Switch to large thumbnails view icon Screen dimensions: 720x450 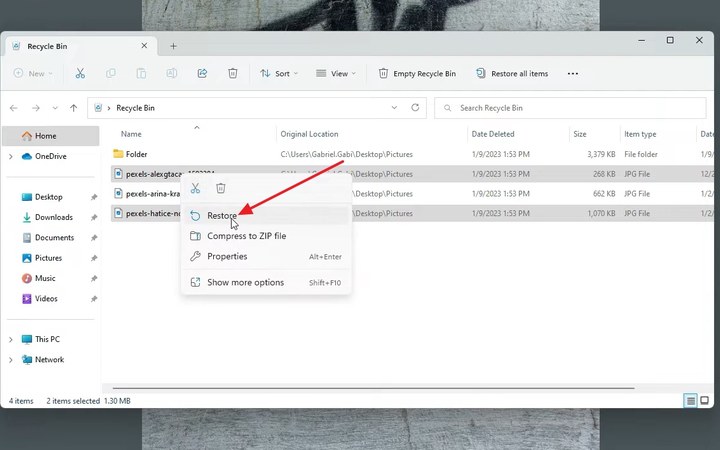click(x=704, y=400)
